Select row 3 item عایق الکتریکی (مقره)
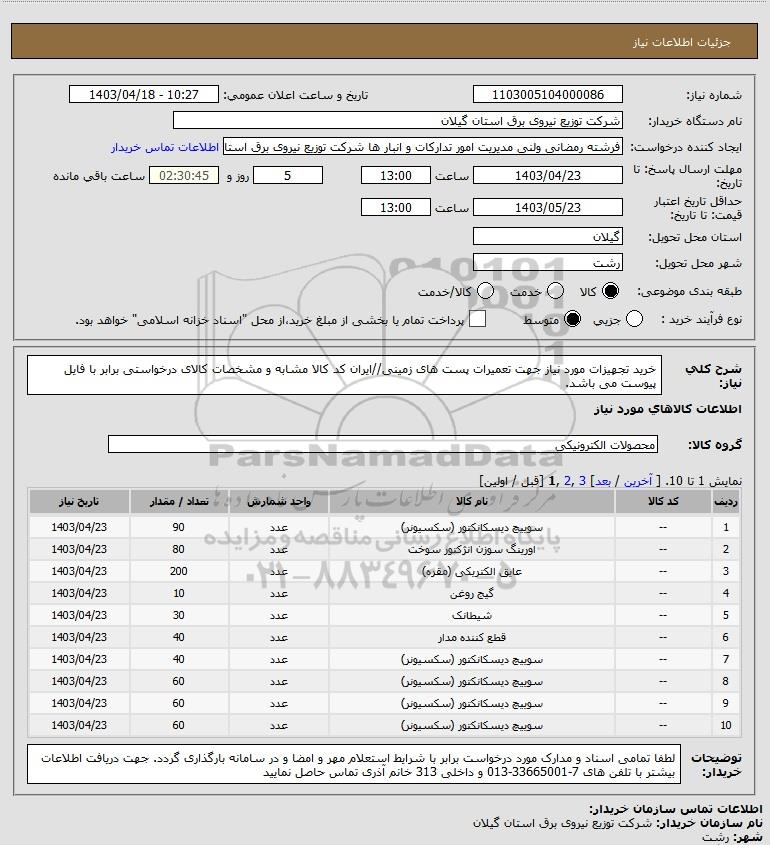770x845 pixels. pos(471,571)
